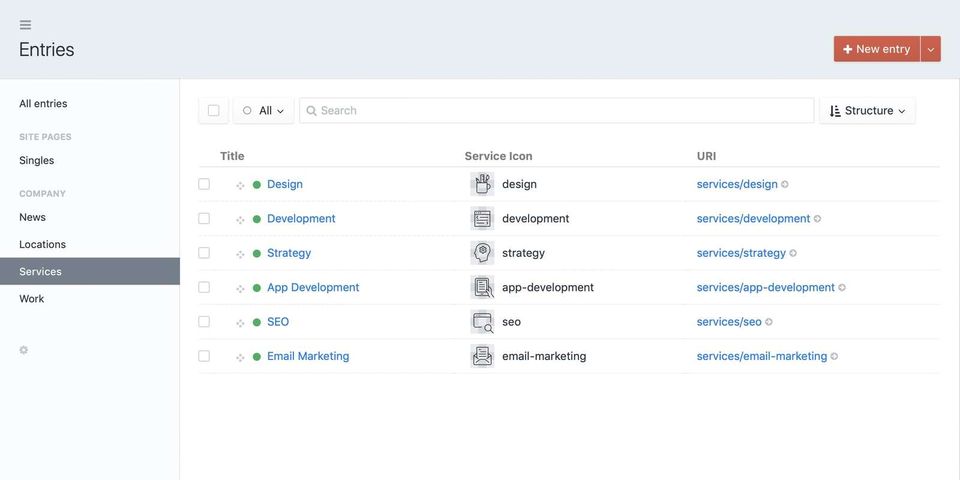Open services/development external link icon

pyautogui.click(x=817, y=219)
